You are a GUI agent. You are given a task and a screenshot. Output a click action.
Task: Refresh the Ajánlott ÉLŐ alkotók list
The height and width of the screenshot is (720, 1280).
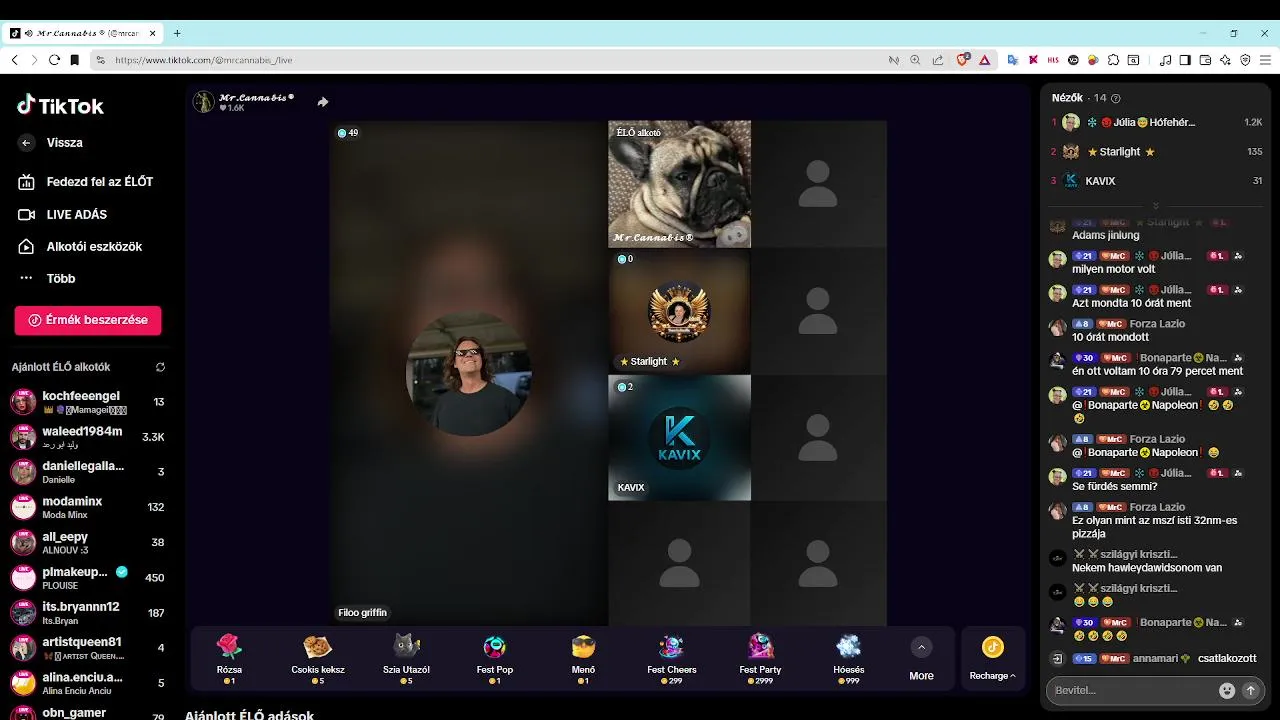(x=160, y=367)
